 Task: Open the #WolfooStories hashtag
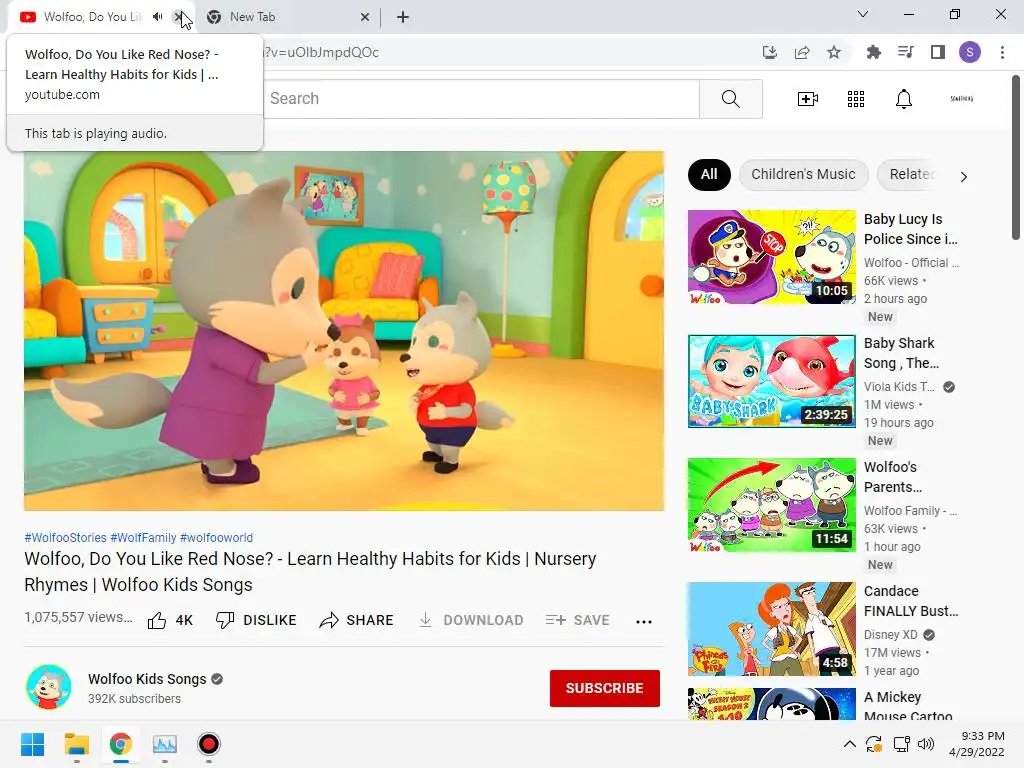point(65,537)
